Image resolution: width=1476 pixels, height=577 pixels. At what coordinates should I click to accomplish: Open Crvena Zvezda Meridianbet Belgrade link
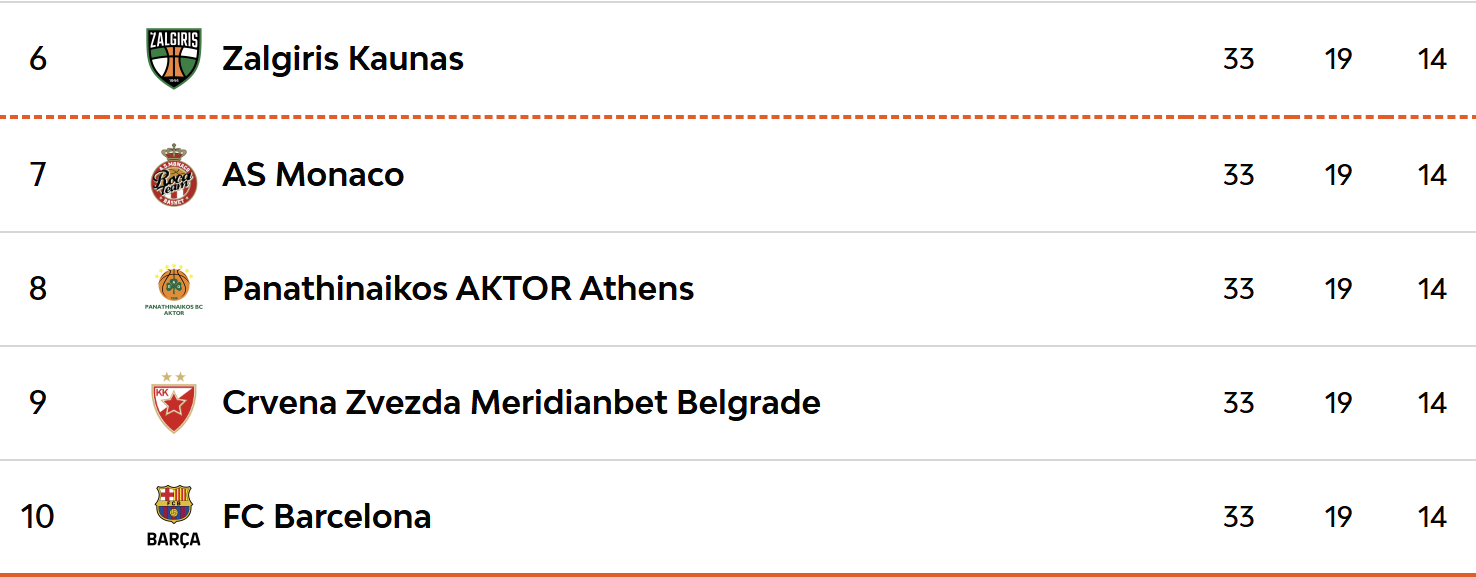click(x=521, y=403)
